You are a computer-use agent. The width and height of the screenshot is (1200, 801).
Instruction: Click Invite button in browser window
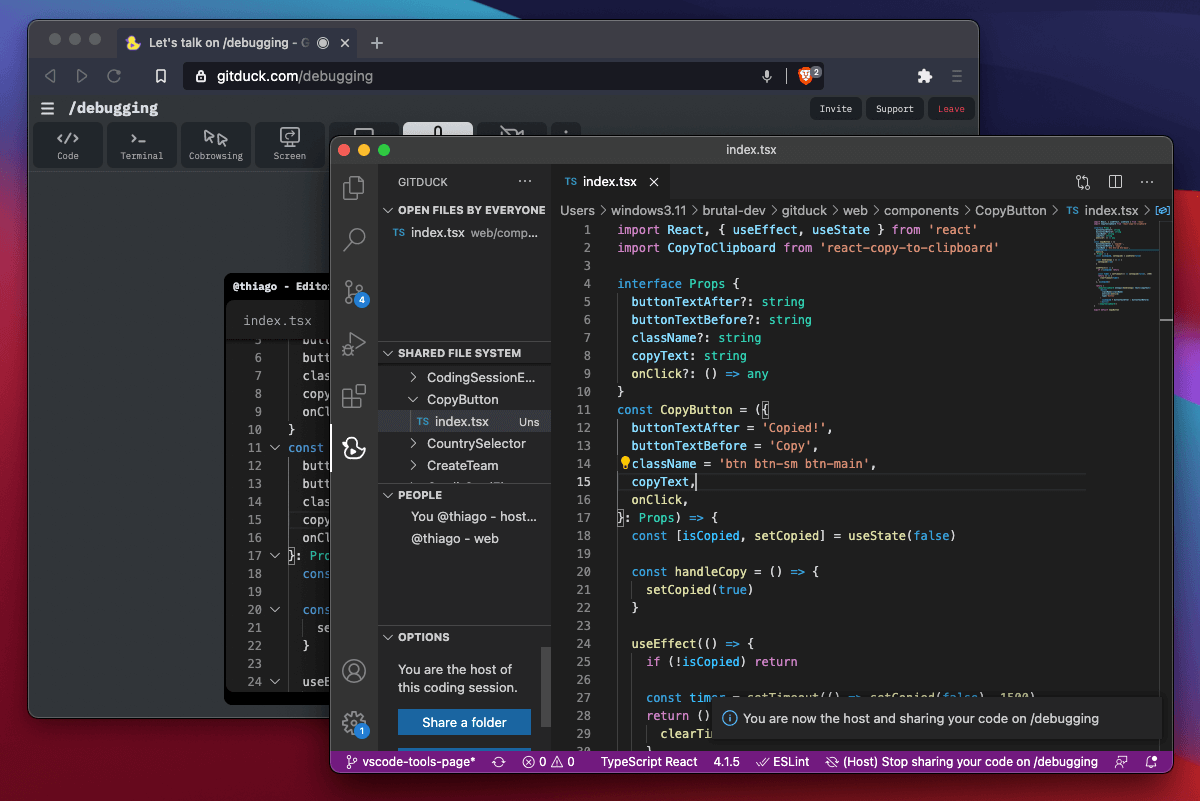pyautogui.click(x=836, y=108)
